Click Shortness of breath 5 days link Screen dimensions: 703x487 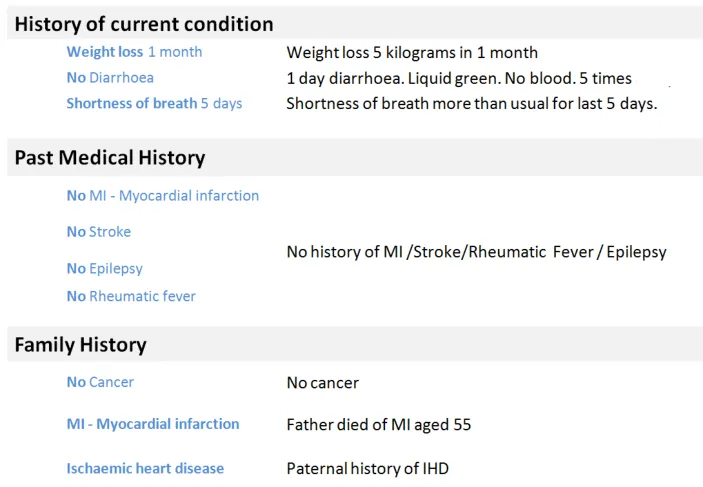point(154,103)
